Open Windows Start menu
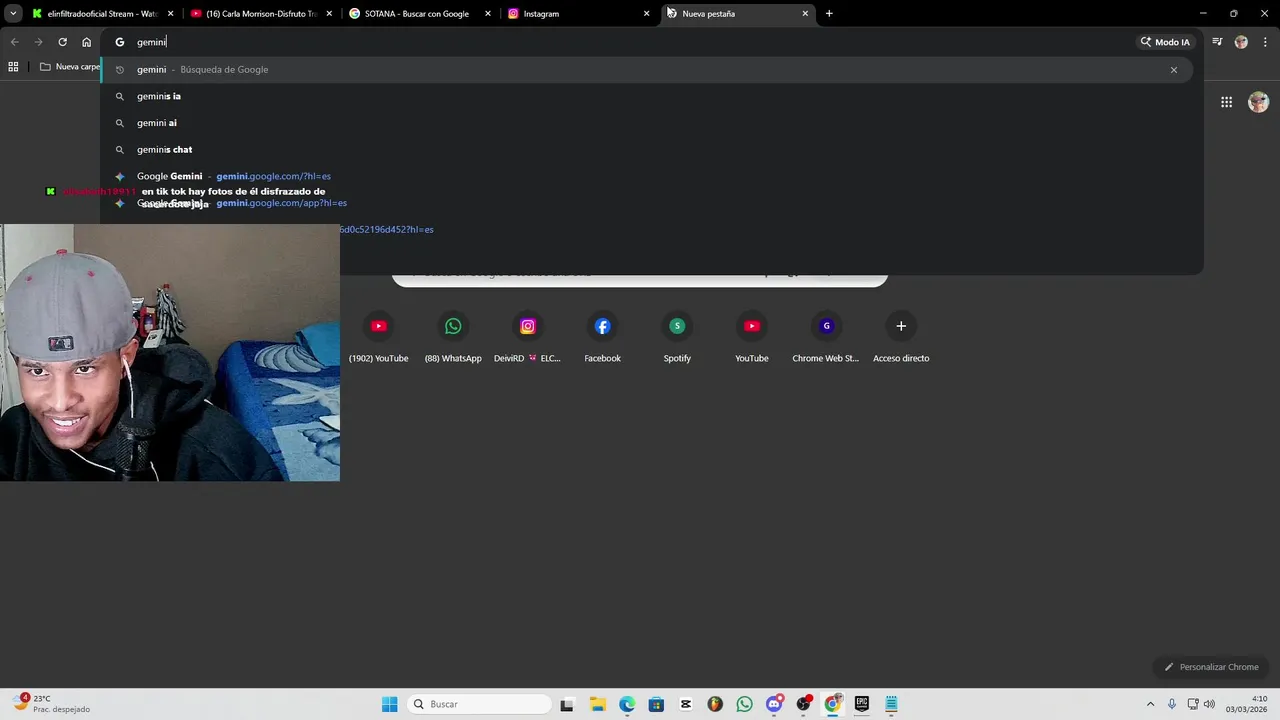This screenshot has height=720, width=1280. tap(390, 704)
